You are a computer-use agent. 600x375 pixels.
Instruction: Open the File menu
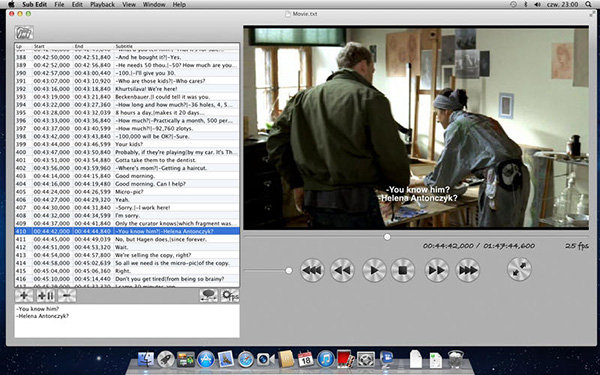(59, 5)
